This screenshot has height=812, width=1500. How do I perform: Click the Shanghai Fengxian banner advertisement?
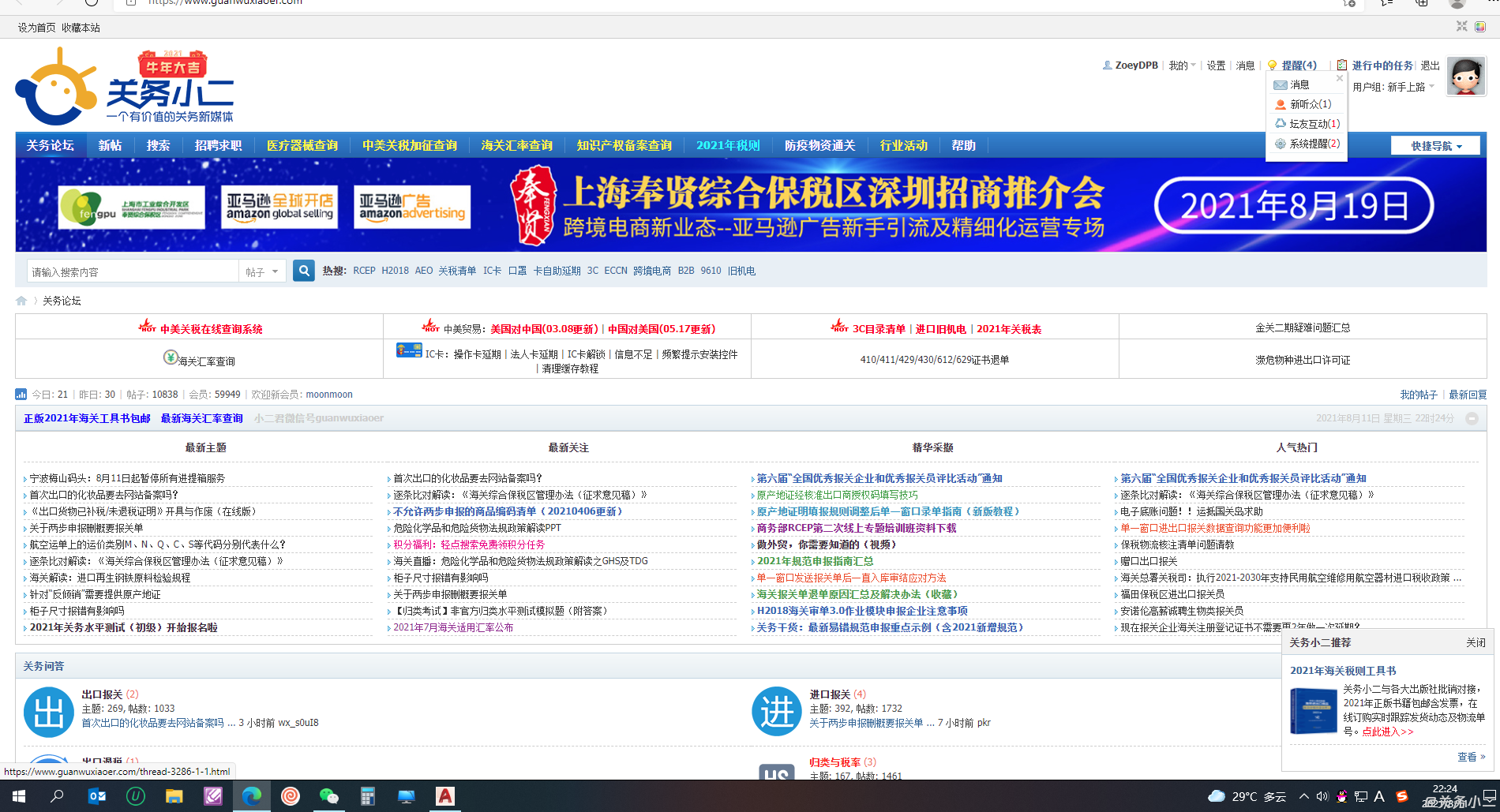[x=751, y=205]
